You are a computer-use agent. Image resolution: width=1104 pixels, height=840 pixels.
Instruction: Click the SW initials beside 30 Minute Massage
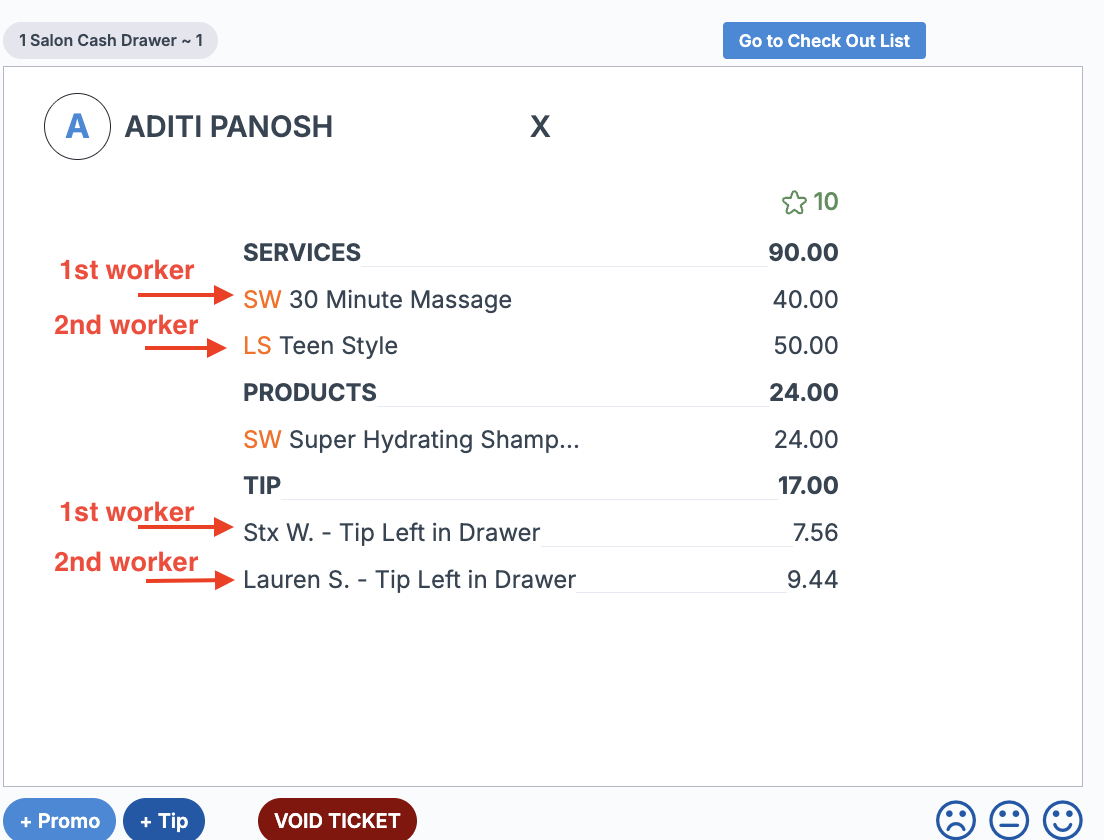262,300
